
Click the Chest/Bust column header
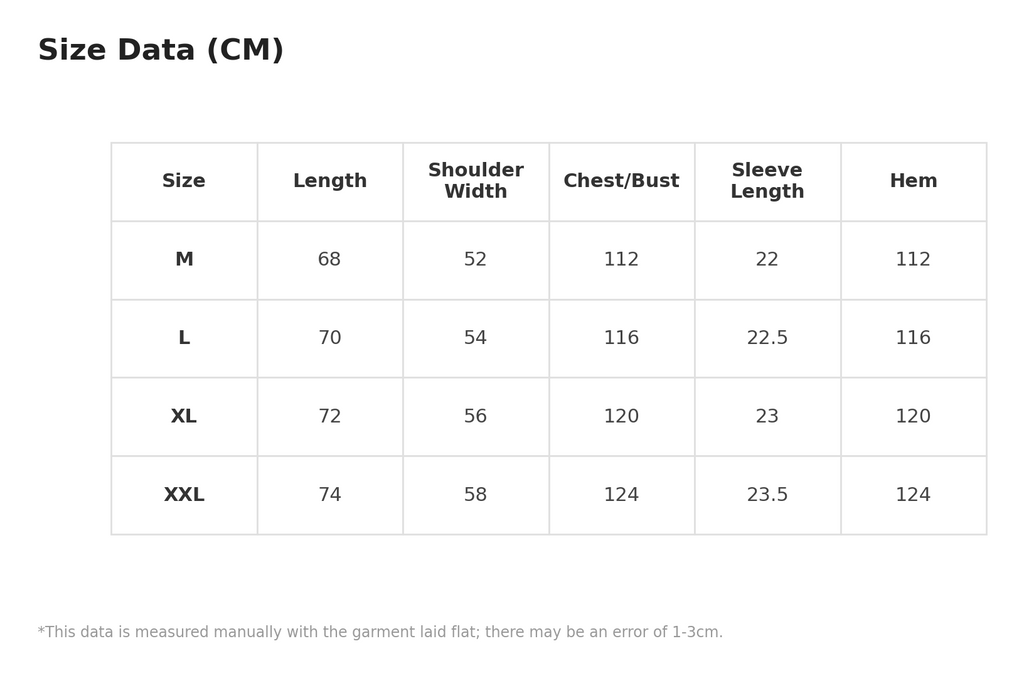[621, 180]
